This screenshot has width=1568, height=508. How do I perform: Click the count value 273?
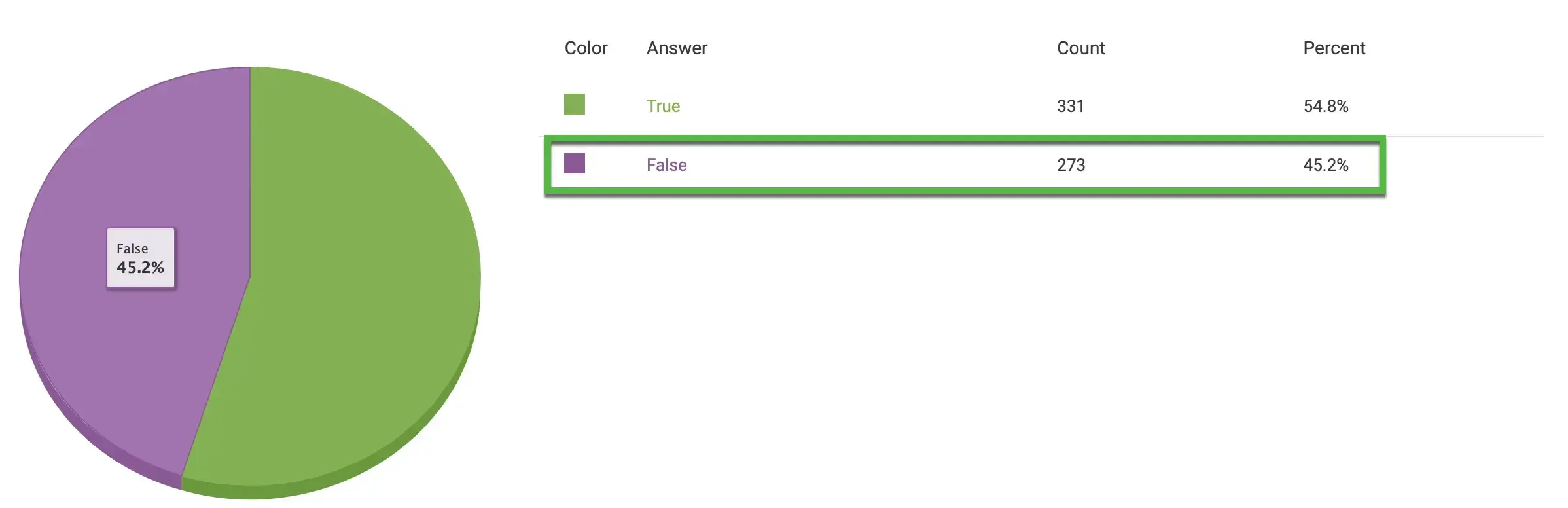point(1071,165)
